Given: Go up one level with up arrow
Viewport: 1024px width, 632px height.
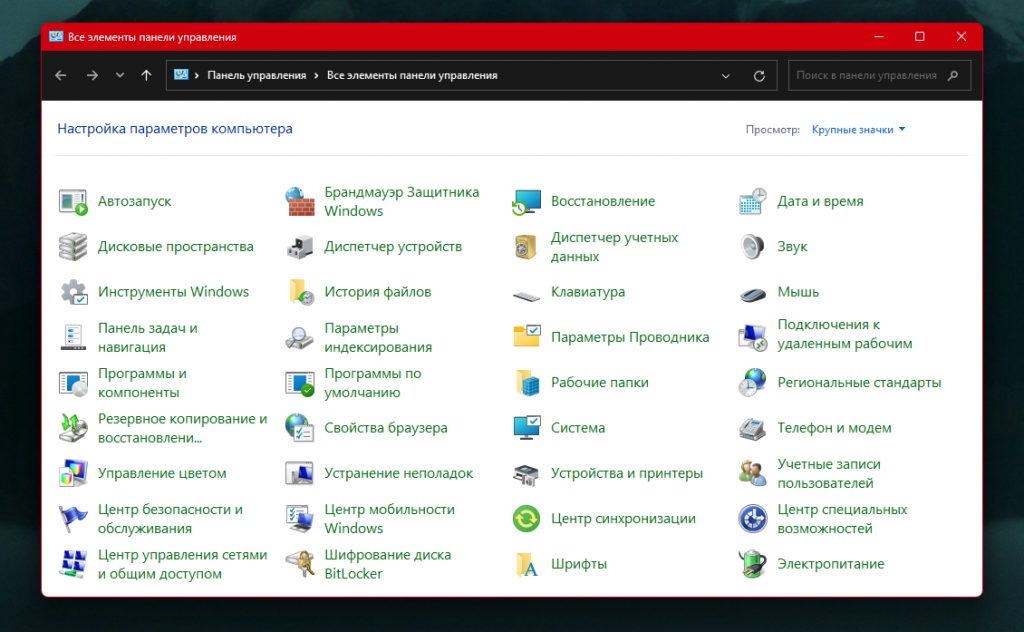Looking at the screenshot, I should (x=146, y=75).
